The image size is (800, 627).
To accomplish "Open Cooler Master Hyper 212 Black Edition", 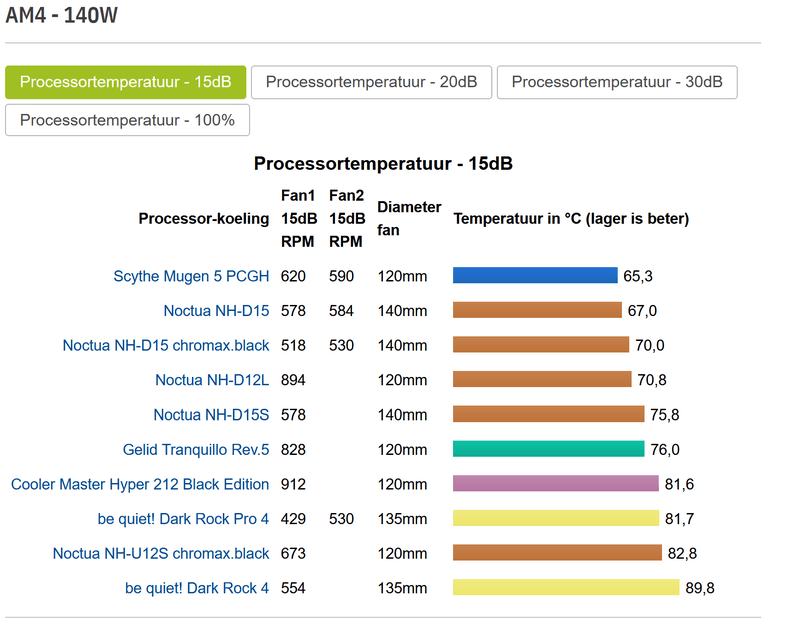I will (140, 484).
